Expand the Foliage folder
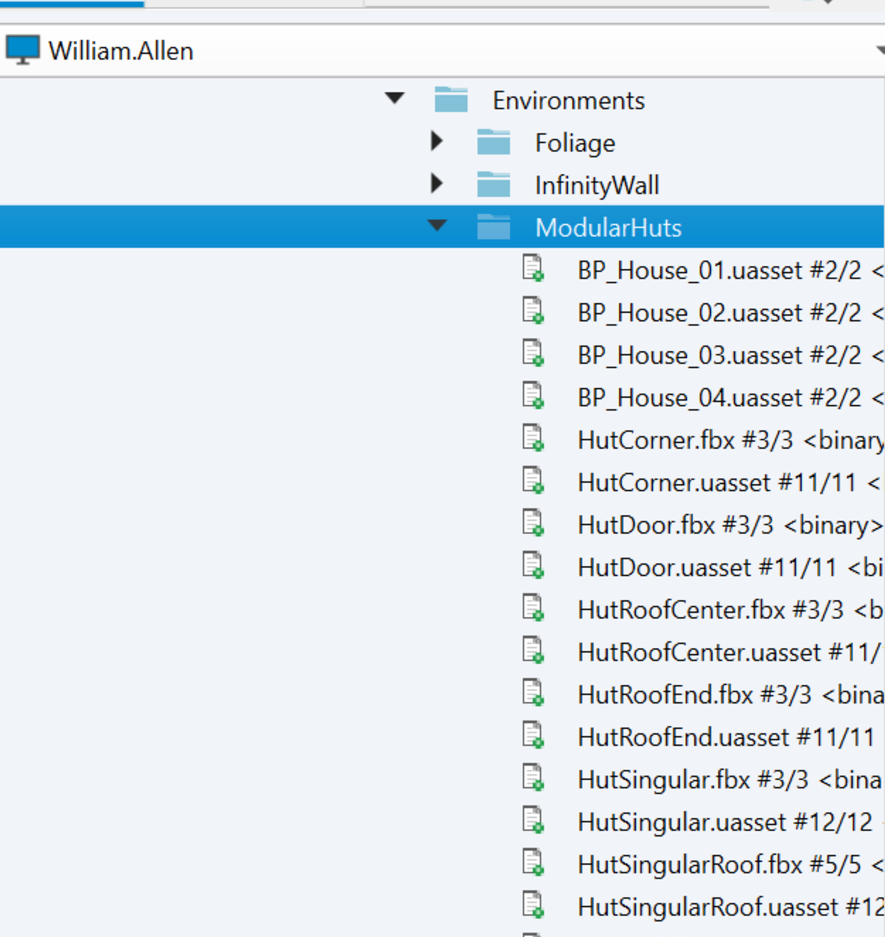The image size is (885, 937). click(437, 141)
